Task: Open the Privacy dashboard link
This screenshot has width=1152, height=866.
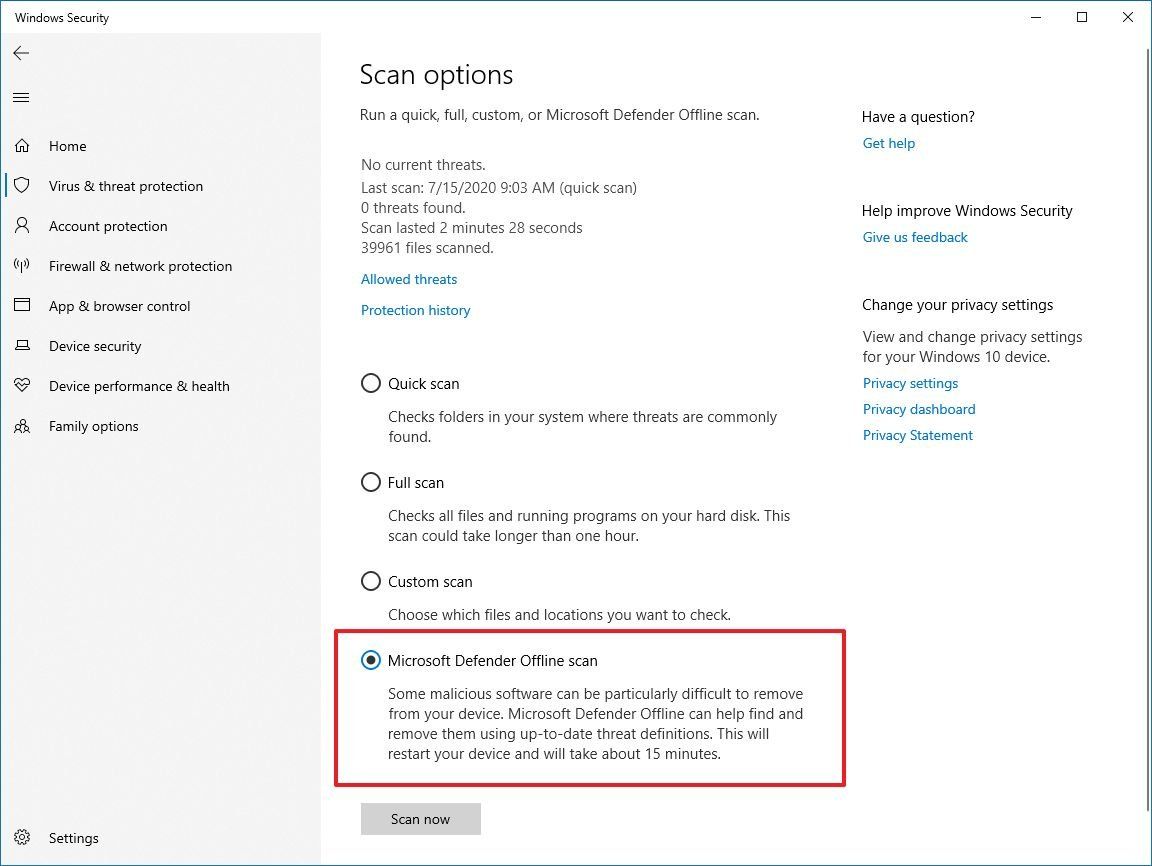Action: click(919, 409)
